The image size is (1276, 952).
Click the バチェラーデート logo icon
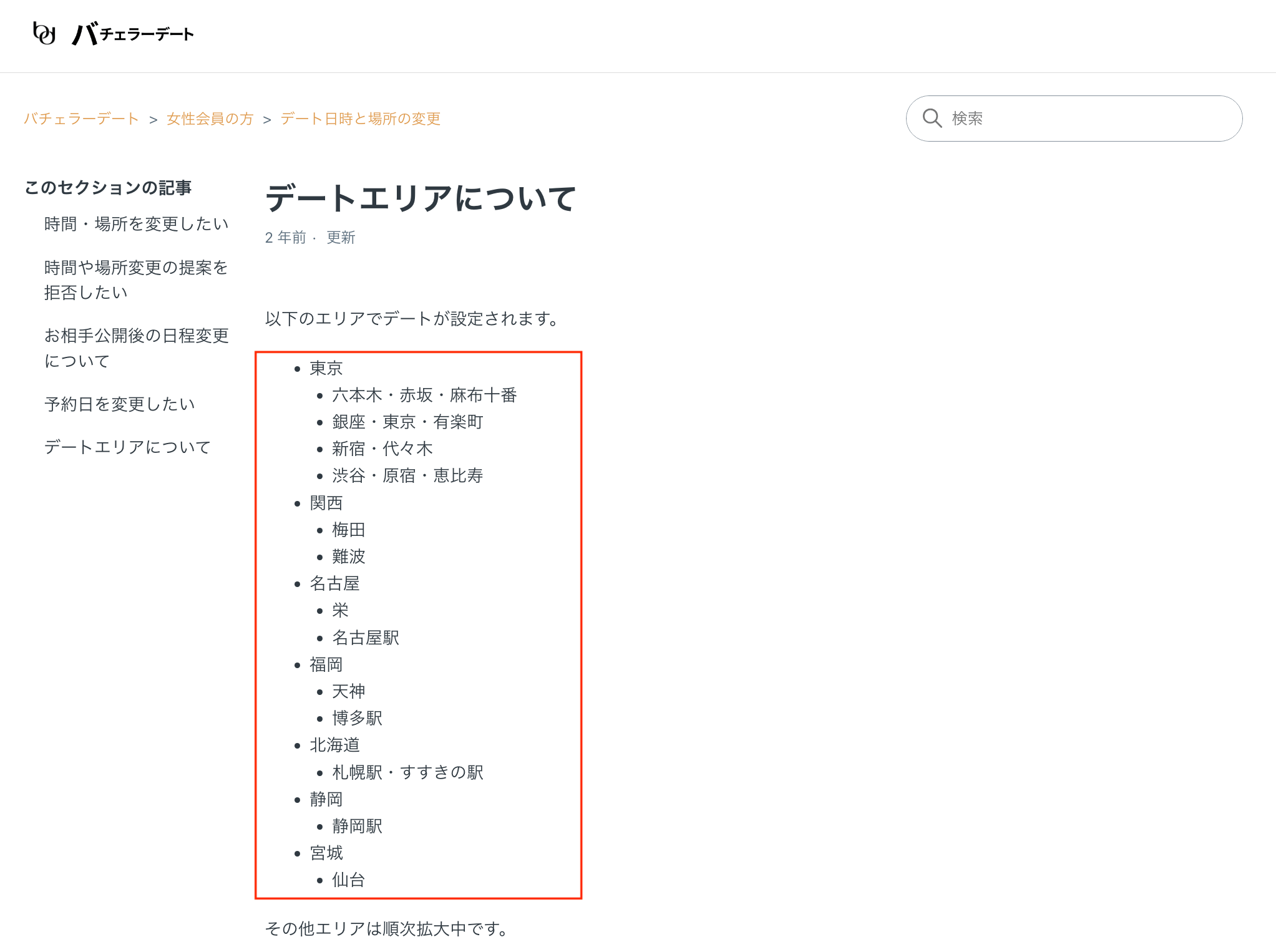pos(42,34)
